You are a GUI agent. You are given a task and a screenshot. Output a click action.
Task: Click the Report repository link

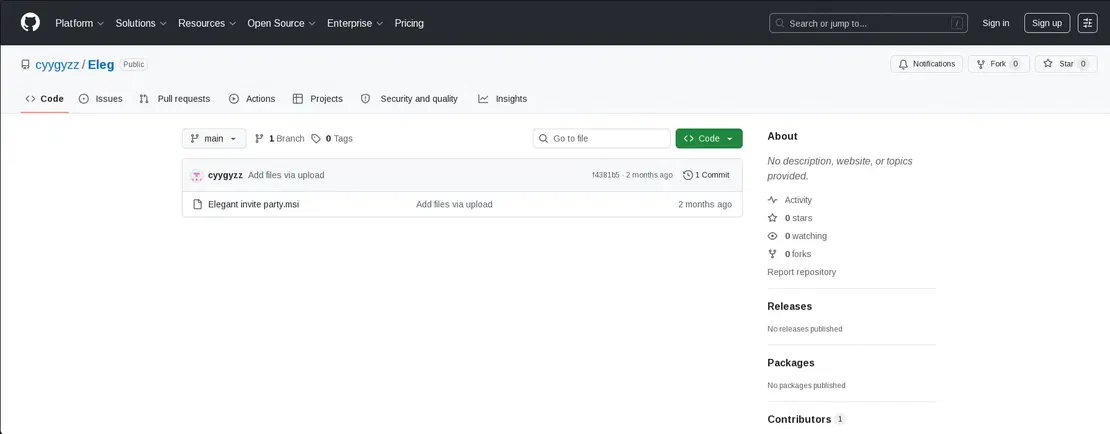801,272
